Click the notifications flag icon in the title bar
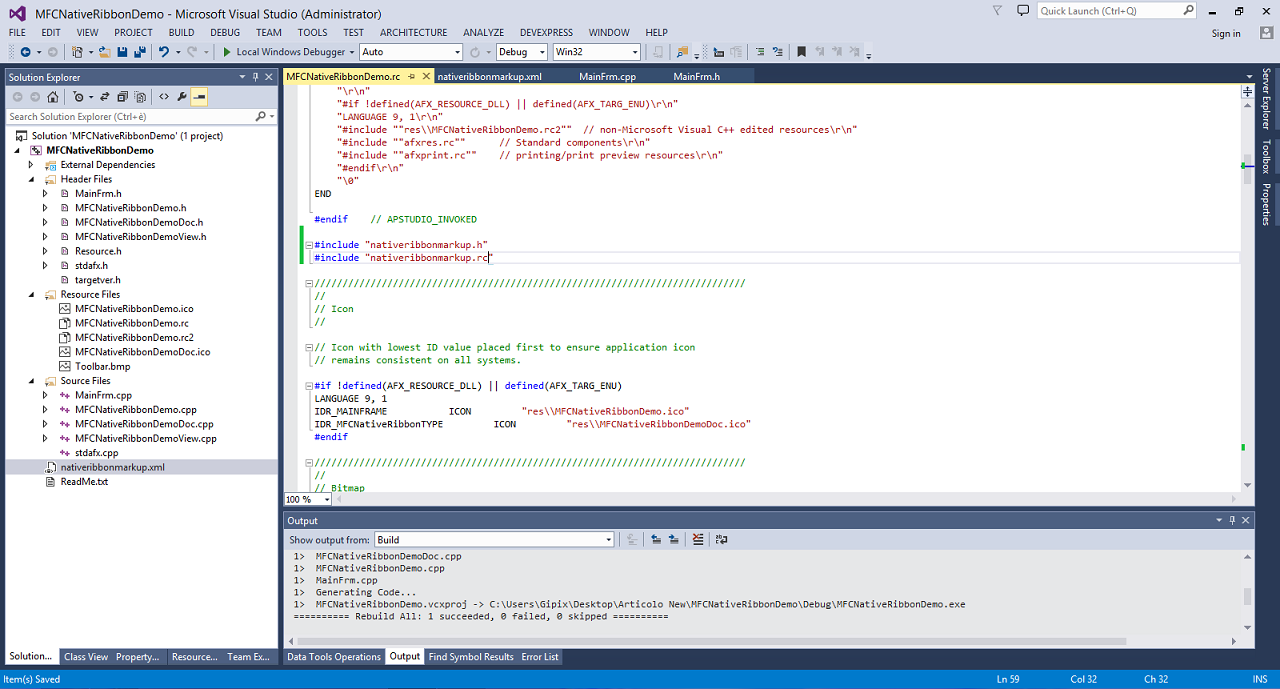The width and height of the screenshot is (1280, 689). pos(997,11)
